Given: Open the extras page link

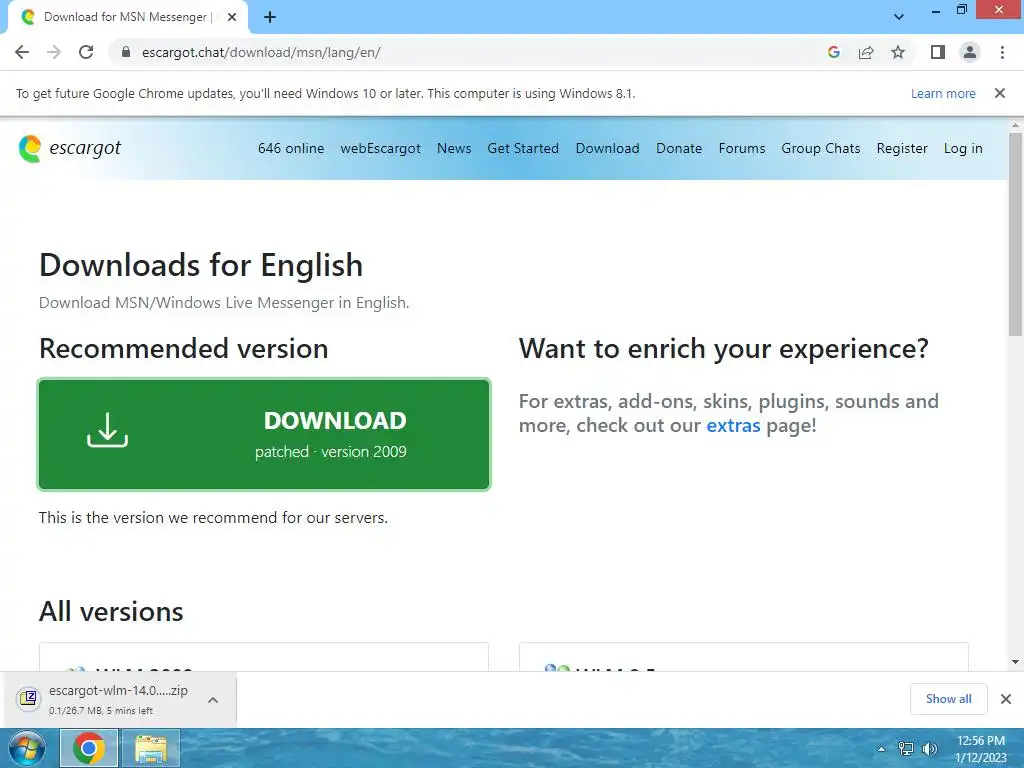Looking at the screenshot, I should point(733,426).
